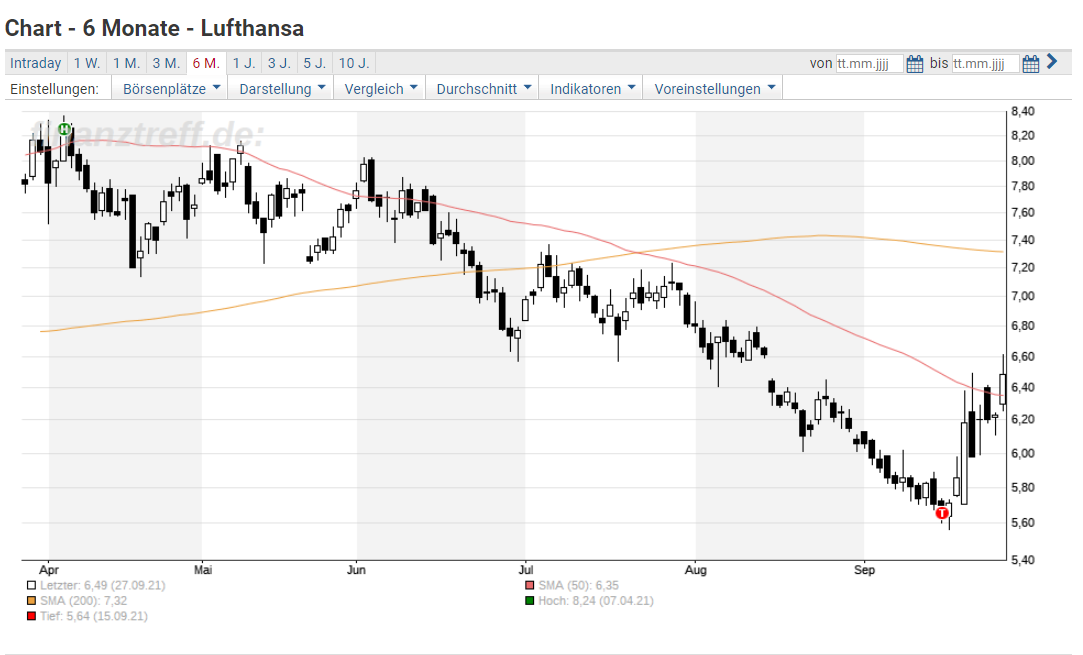
Task: Click the white Letzter legend swatch
Action: [x=31, y=585]
